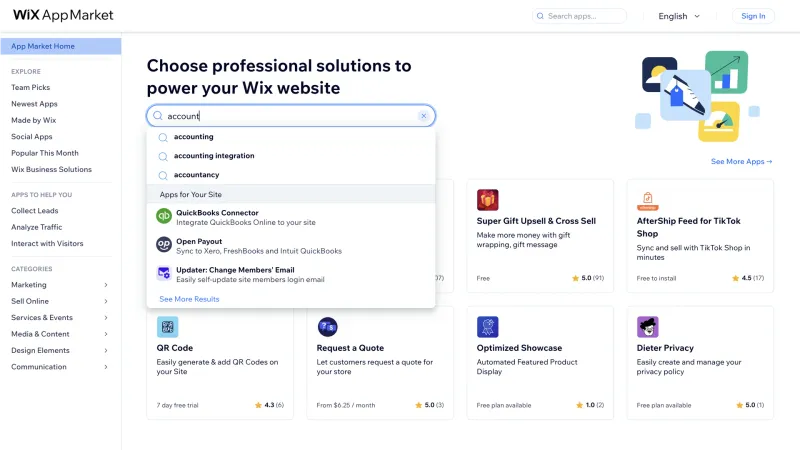Open Made by Wix in the sidebar

click(x=34, y=120)
